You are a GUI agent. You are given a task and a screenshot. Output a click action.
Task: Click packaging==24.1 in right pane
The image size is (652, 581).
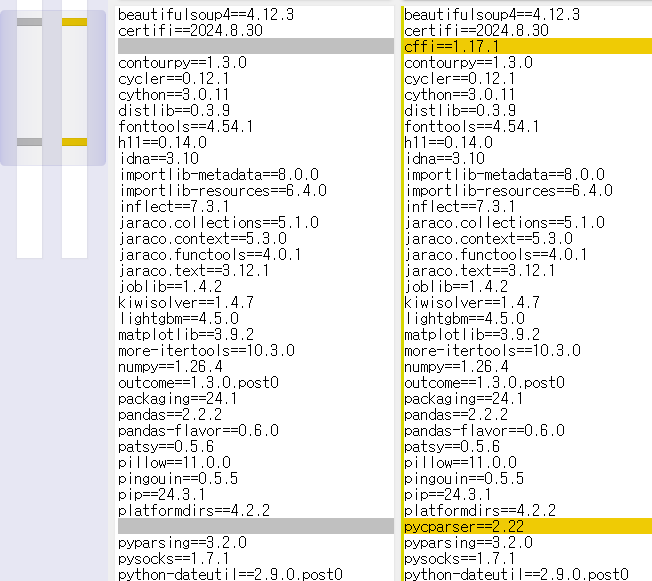coord(464,398)
